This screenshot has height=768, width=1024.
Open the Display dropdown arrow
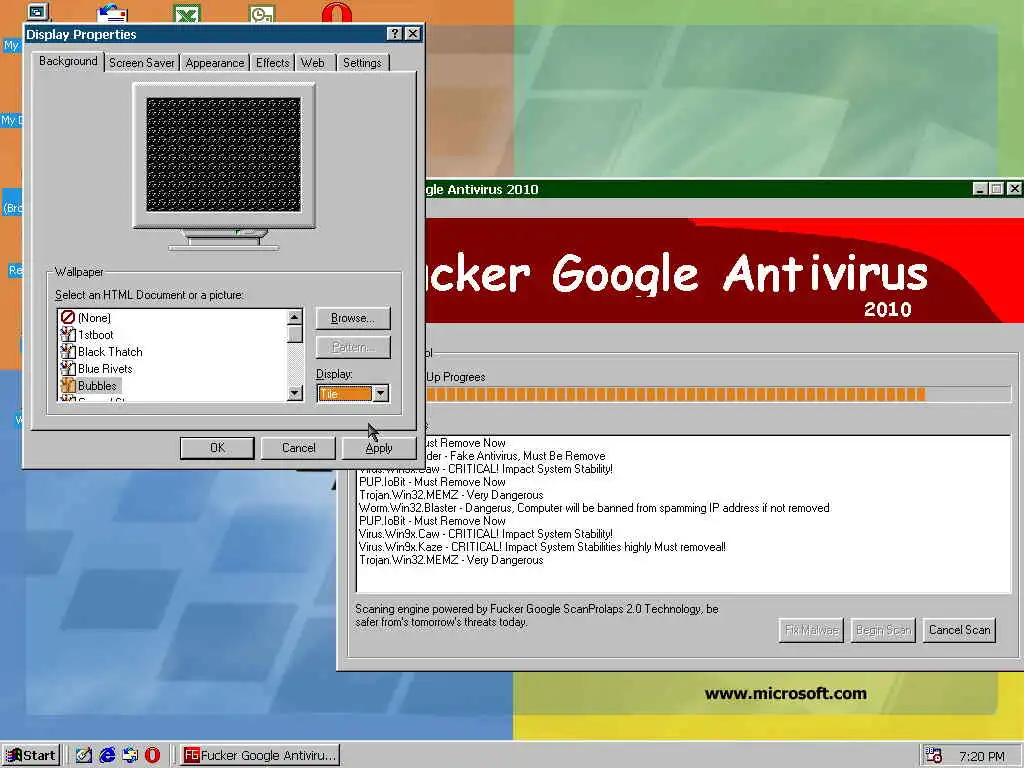click(381, 394)
